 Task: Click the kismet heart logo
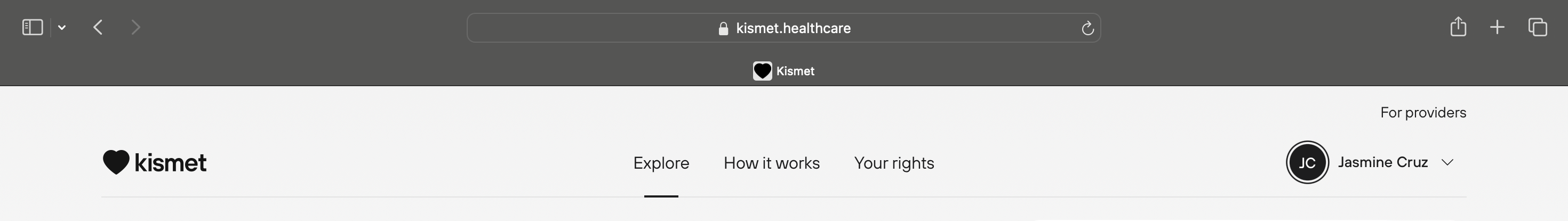coord(116,162)
